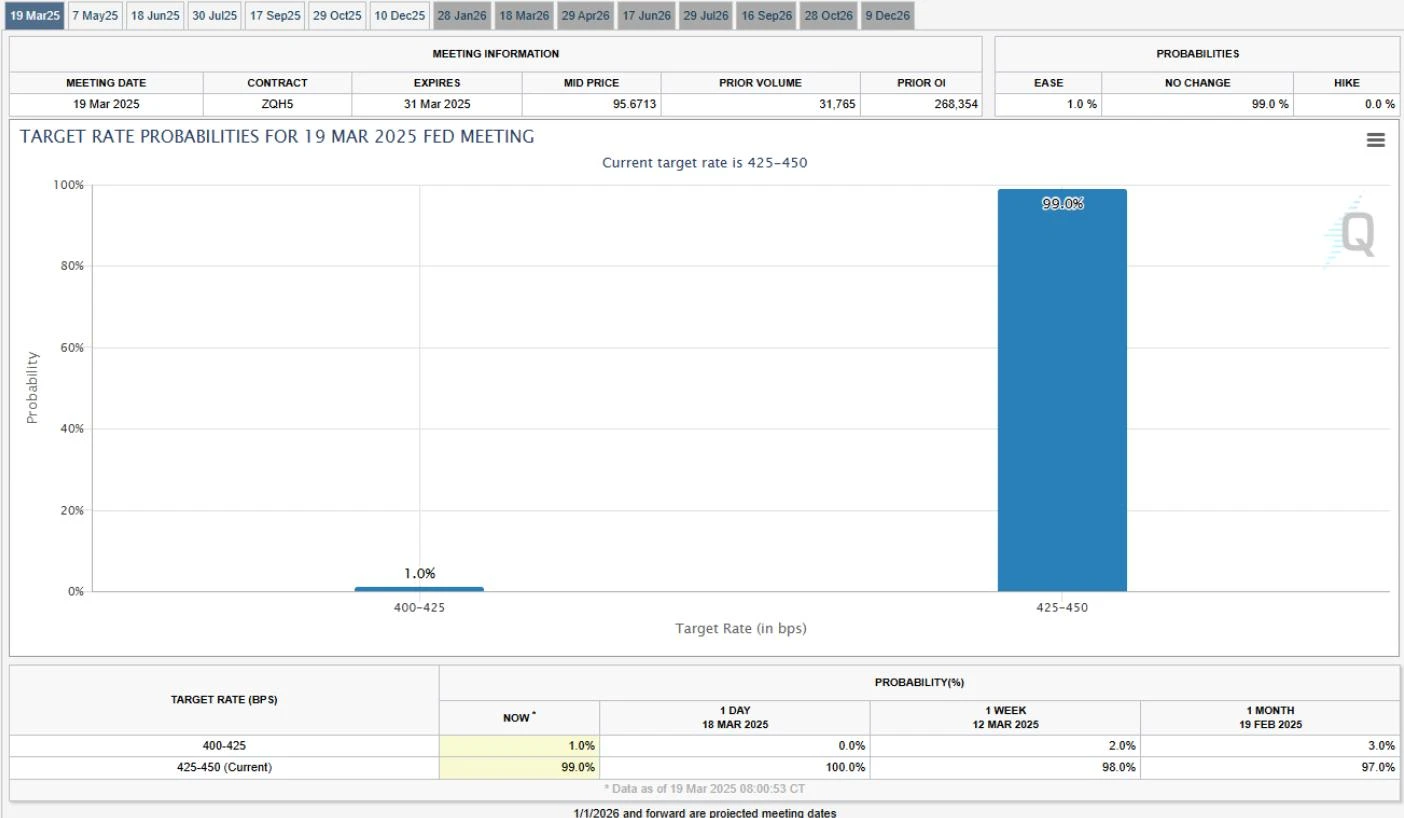
Task: Click the active 19 Mar25 tab
Action: point(34,16)
